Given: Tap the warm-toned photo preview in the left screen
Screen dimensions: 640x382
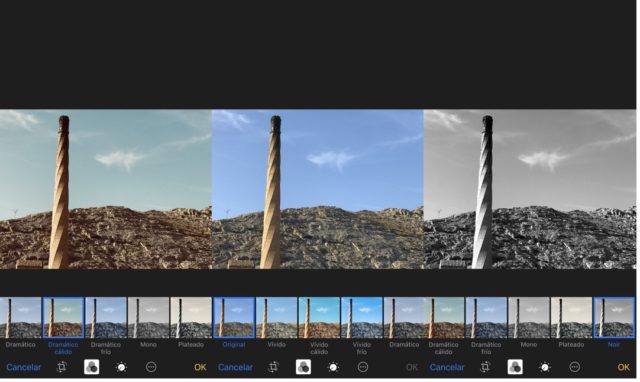Looking at the screenshot, I should pyautogui.click(x=106, y=190).
